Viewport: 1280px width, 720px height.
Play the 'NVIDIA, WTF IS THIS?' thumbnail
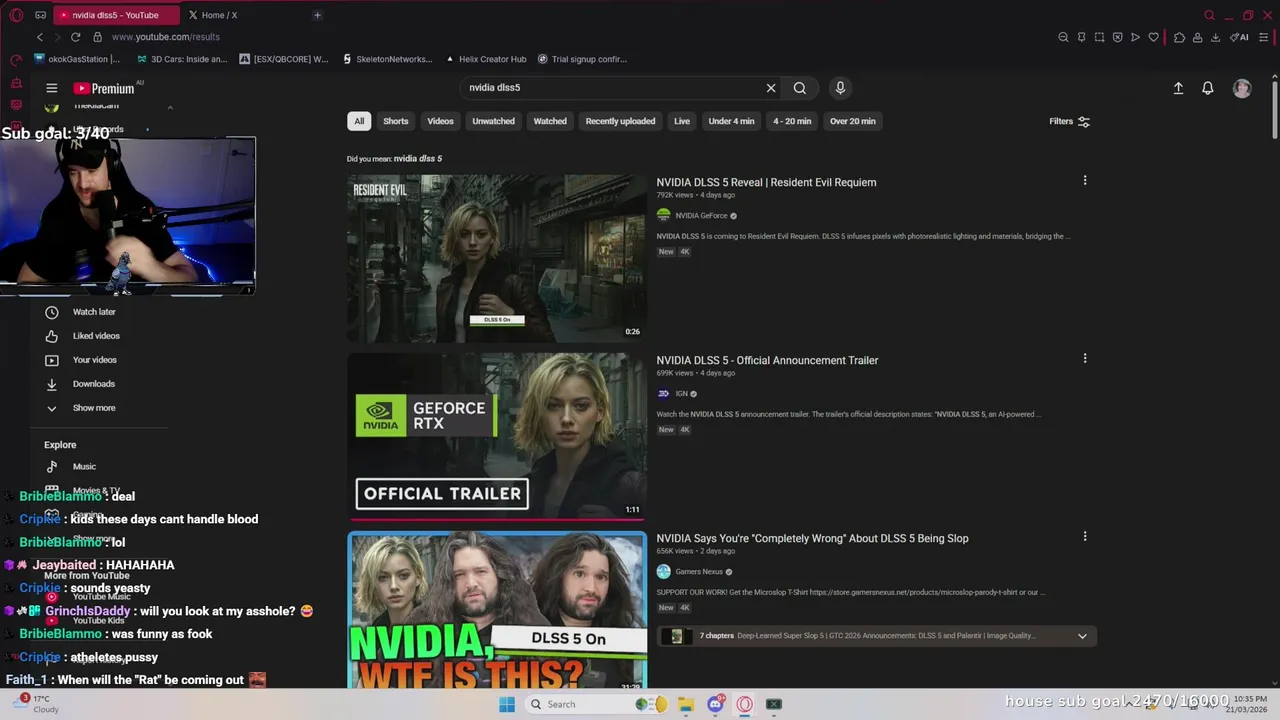tap(497, 610)
